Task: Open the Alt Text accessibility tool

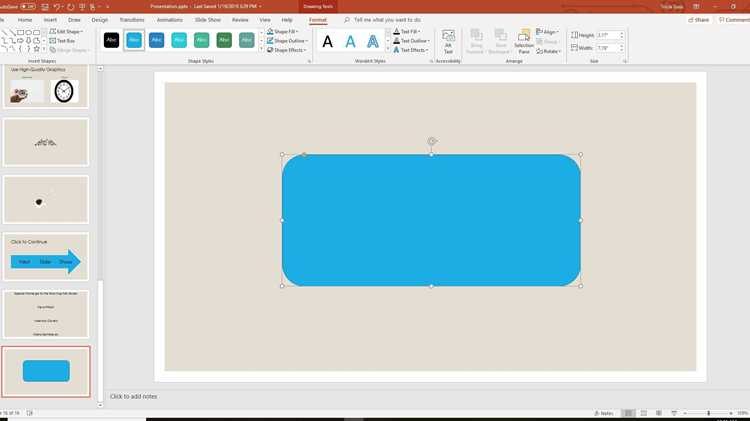Action: (448, 41)
